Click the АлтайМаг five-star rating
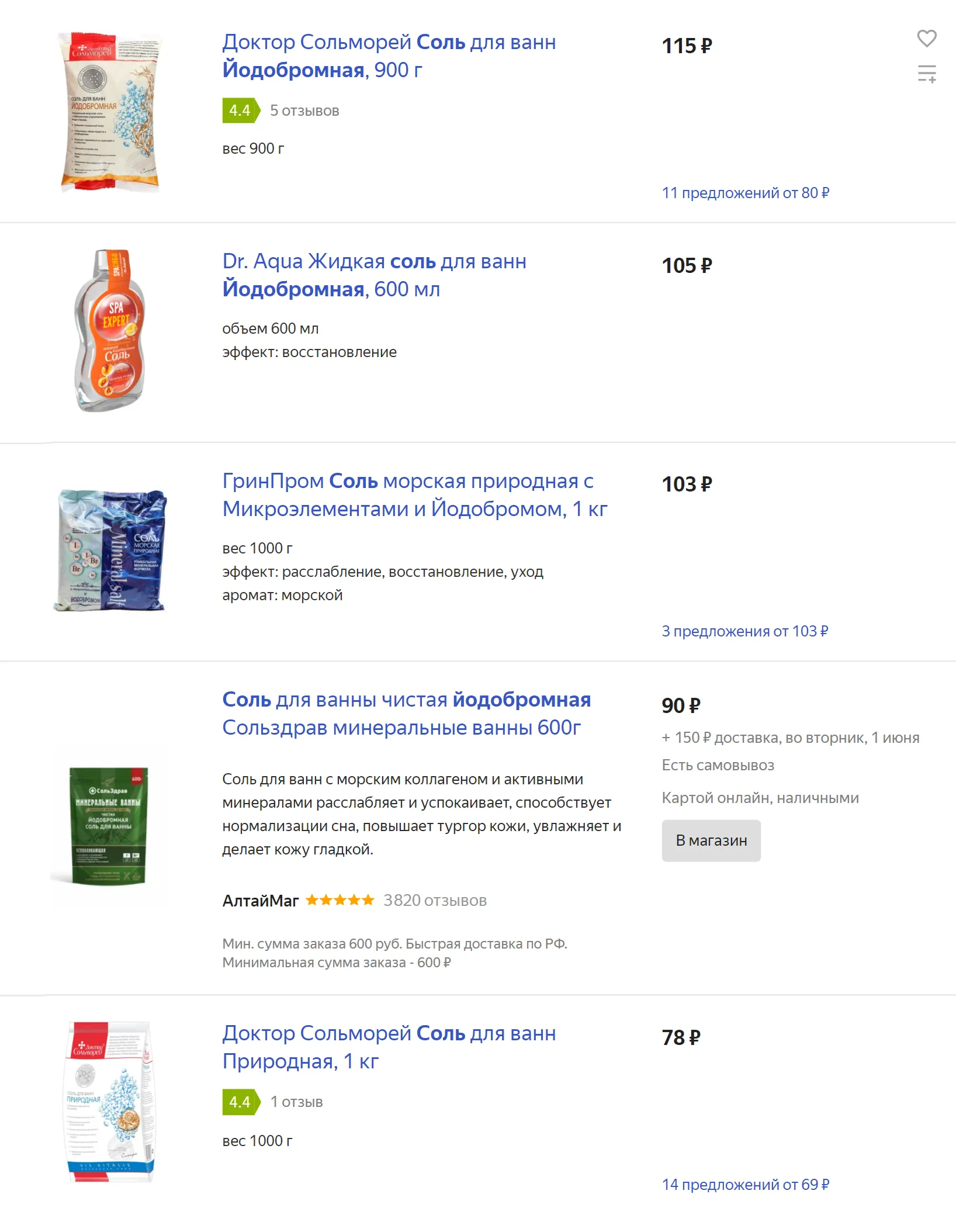The image size is (956, 1232). 340,900
